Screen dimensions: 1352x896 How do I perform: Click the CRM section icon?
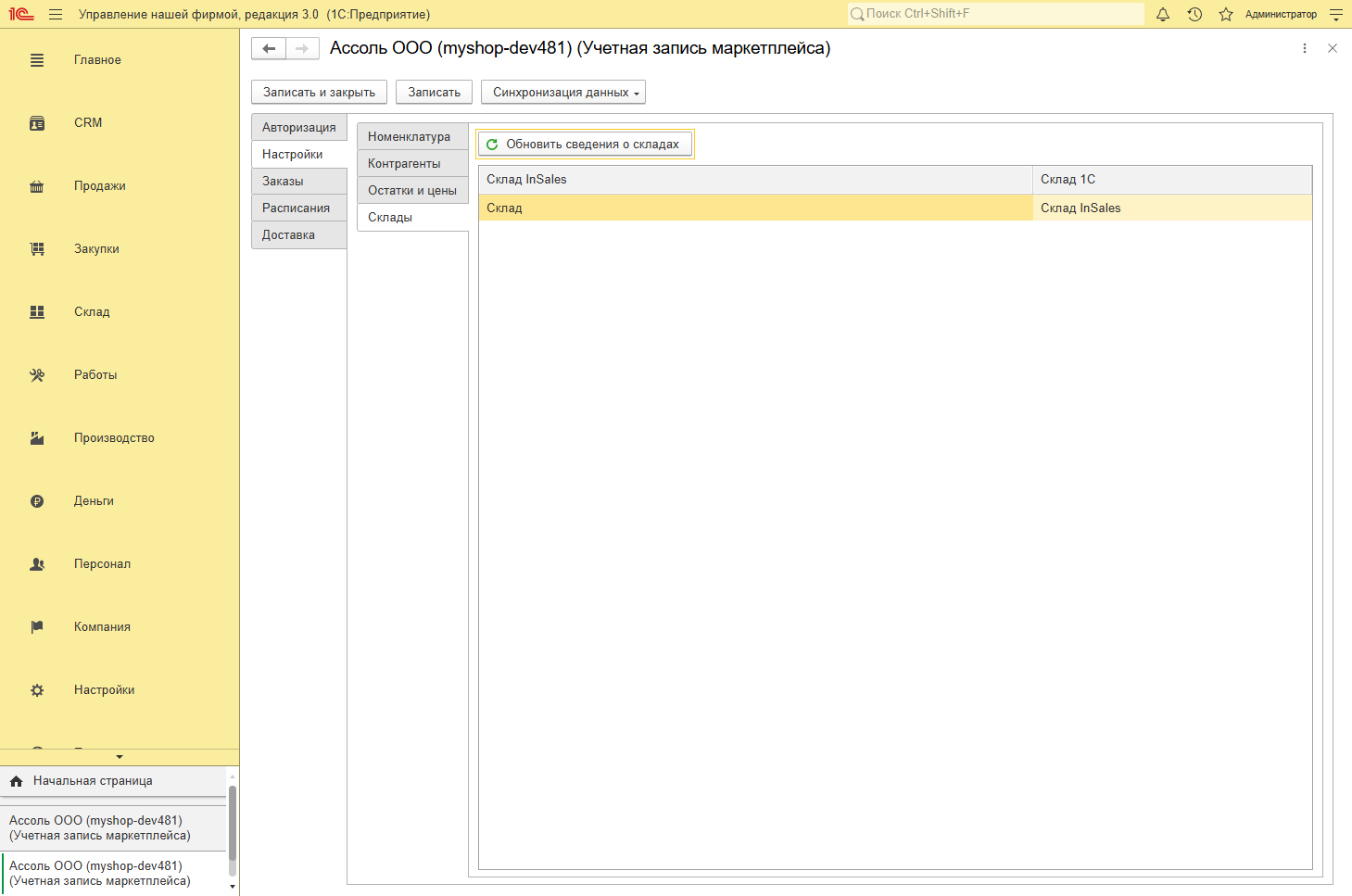pyautogui.click(x=37, y=123)
